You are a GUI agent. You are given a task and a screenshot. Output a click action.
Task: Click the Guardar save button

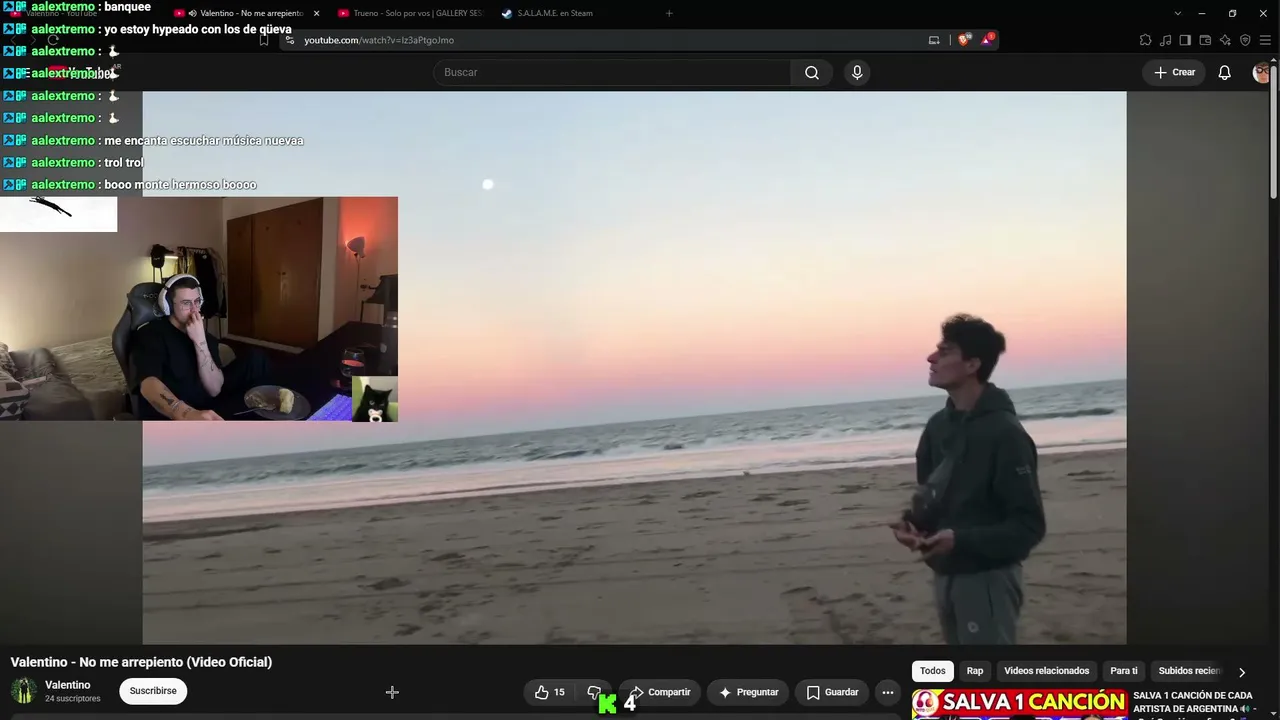click(x=833, y=692)
